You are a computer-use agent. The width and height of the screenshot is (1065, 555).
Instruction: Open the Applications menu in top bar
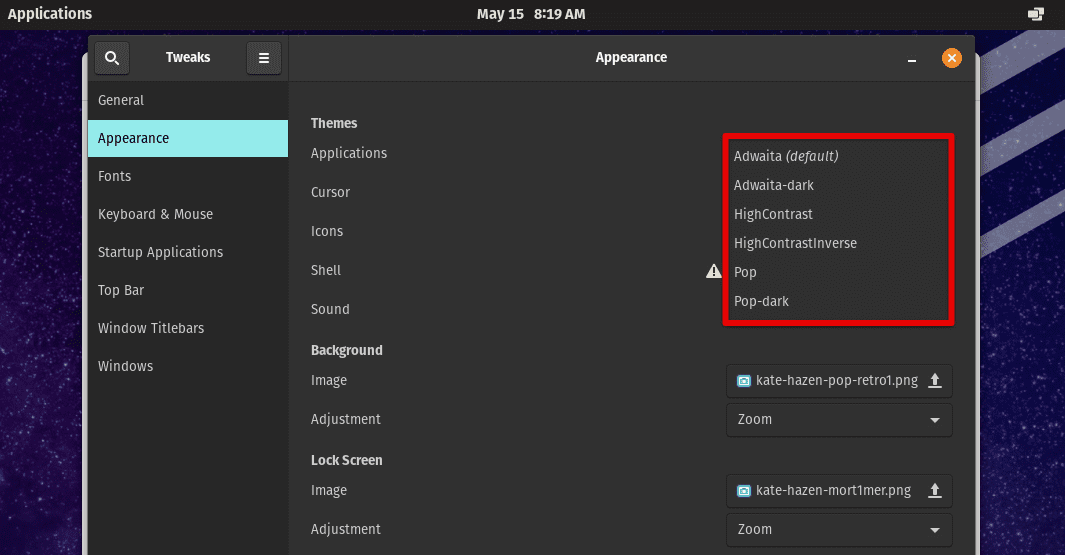pos(50,14)
